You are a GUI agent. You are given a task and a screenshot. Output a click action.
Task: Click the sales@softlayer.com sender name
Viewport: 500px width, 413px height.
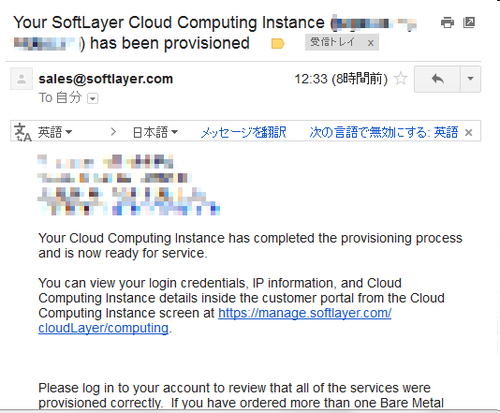pyautogui.click(x=106, y=79)
